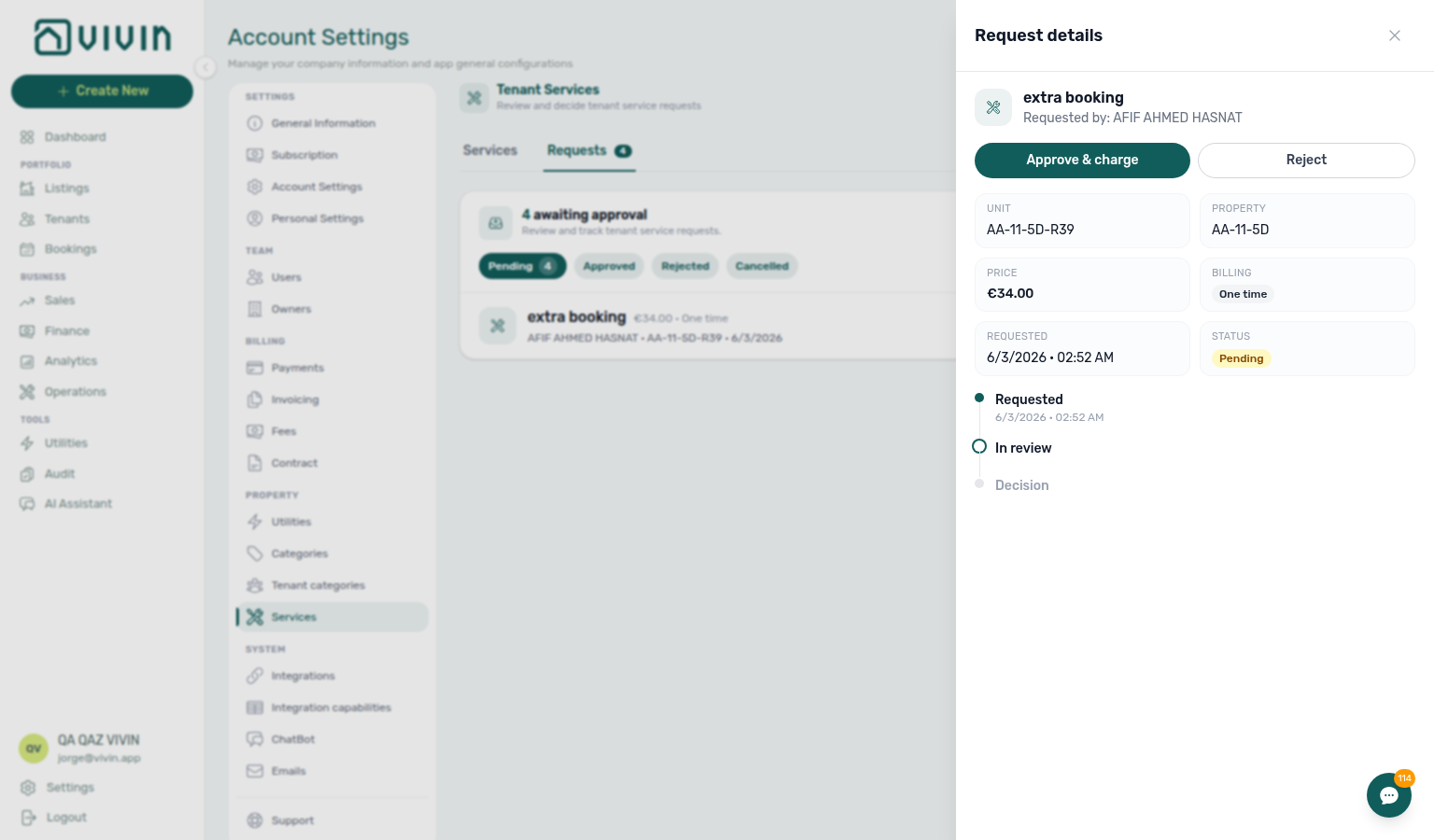Collapse the sidebar with chevron button

coord(205,66)
